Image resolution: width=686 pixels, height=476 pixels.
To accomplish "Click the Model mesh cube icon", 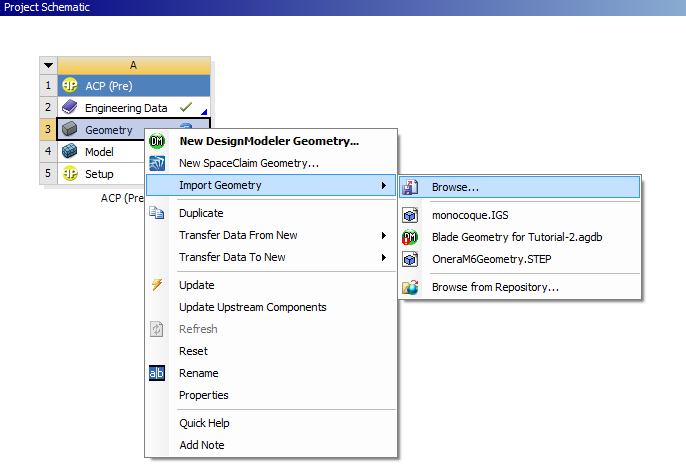I will pyautogui.click(x=70, y=151).
